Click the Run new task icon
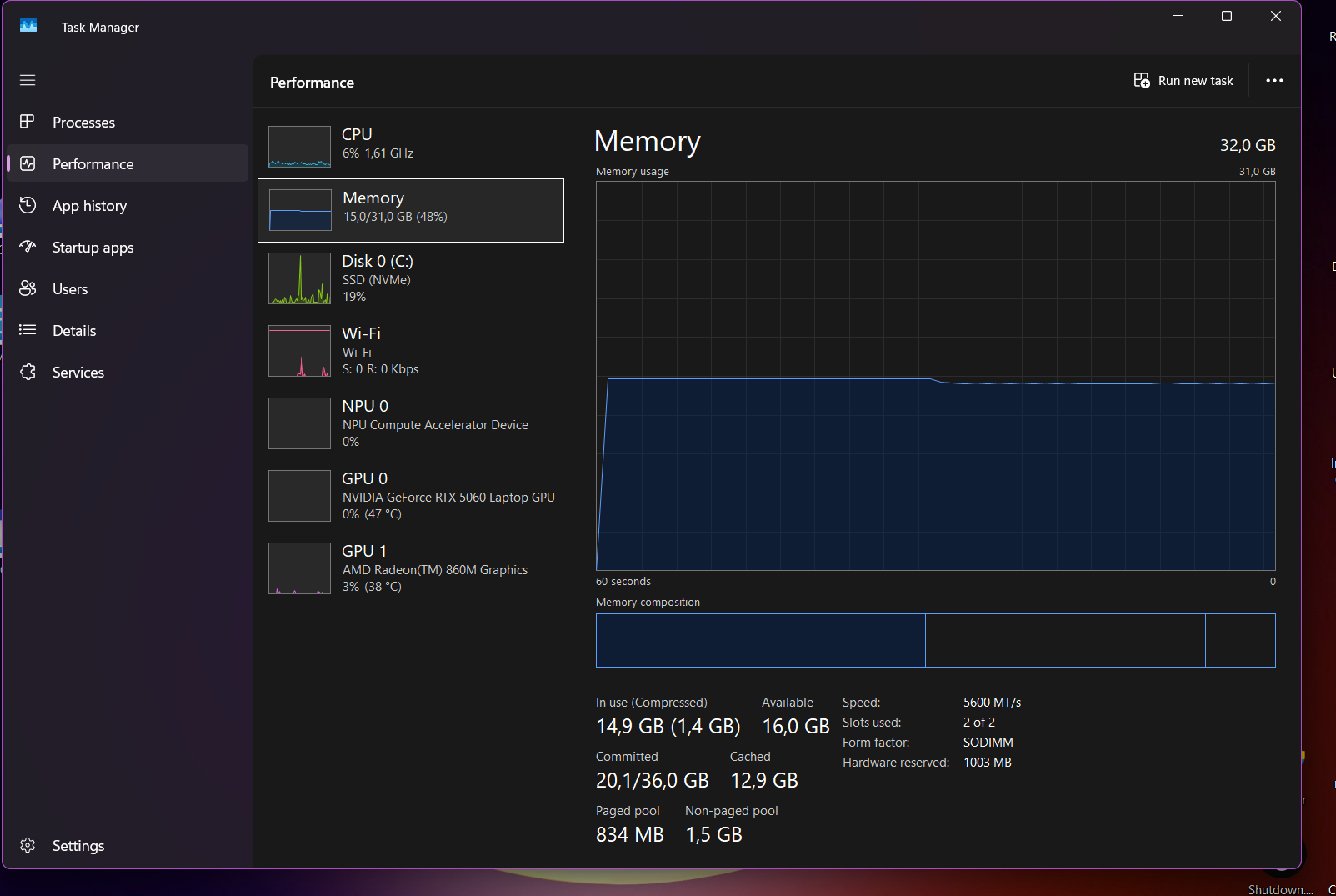The image size is (1336, 896). click(x=1142, y=80)
